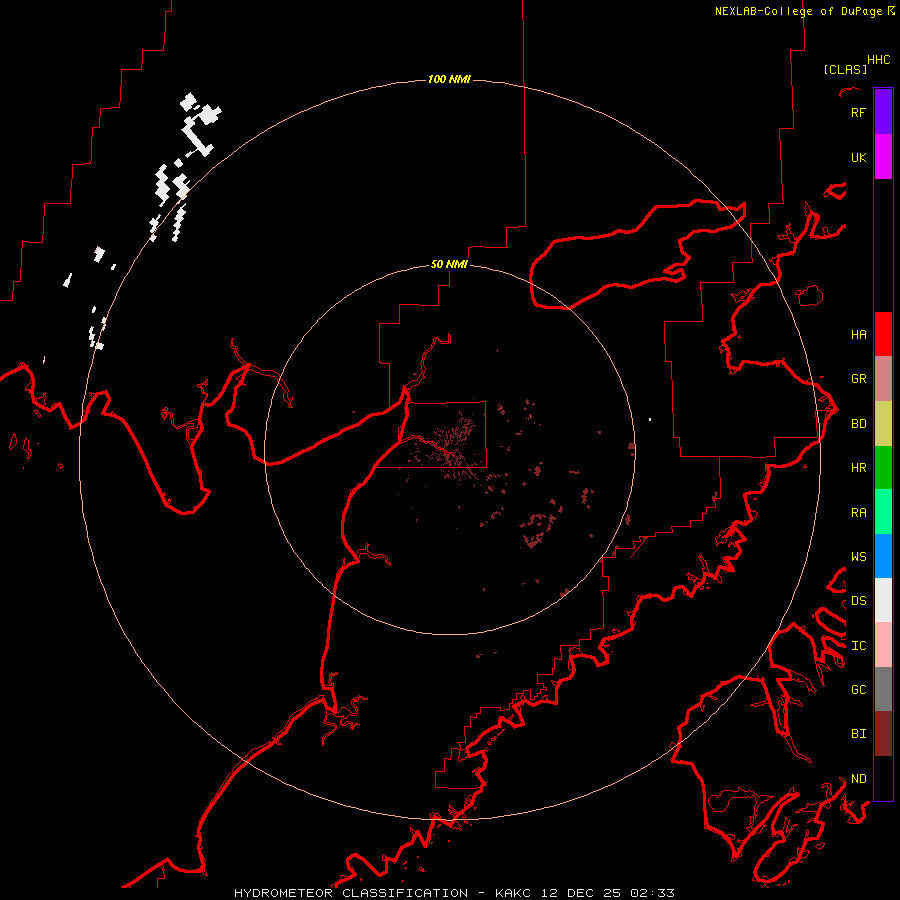
Task: Click the HHC product code label
Action: click(879, 60)
